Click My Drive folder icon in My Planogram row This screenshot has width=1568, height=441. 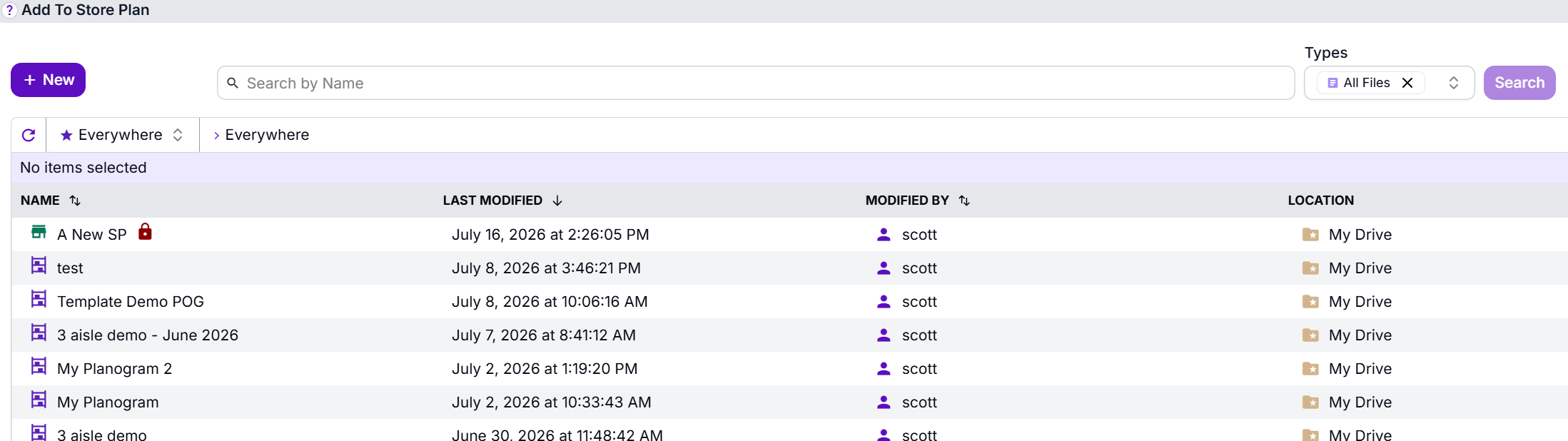coord(1310,402)
